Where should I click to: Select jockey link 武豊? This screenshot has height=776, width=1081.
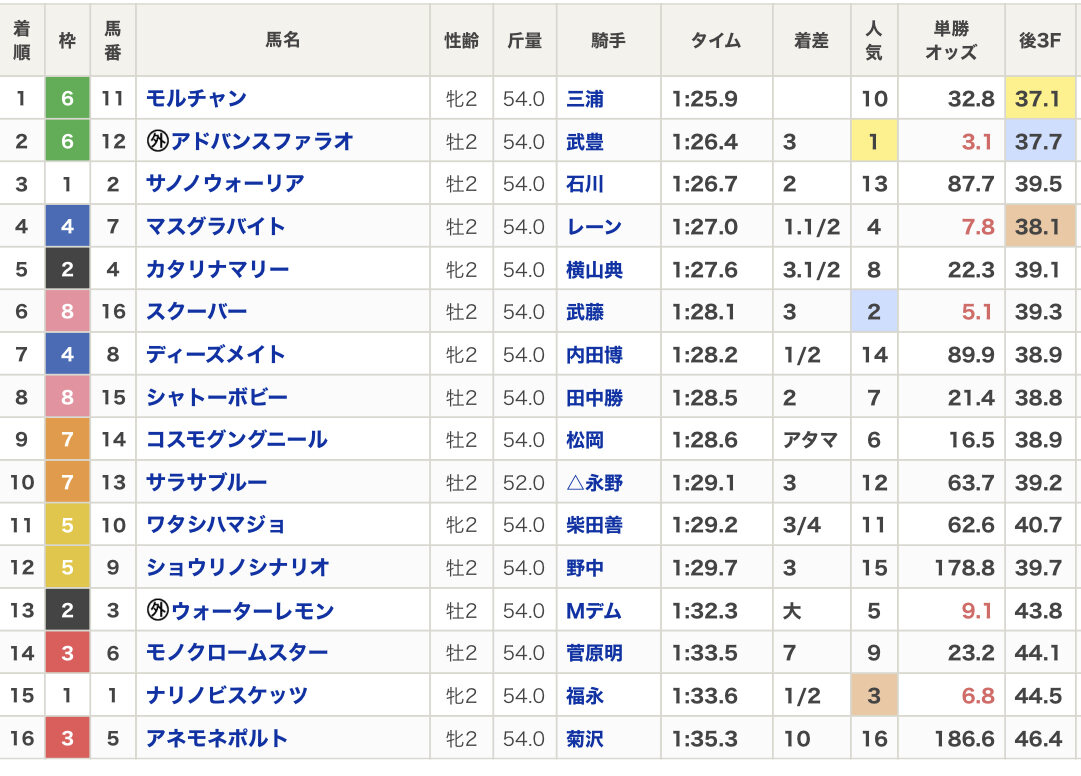585,142
